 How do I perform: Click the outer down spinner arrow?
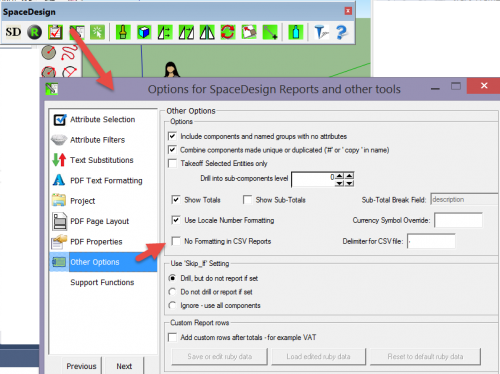click(x=349, y=183)
